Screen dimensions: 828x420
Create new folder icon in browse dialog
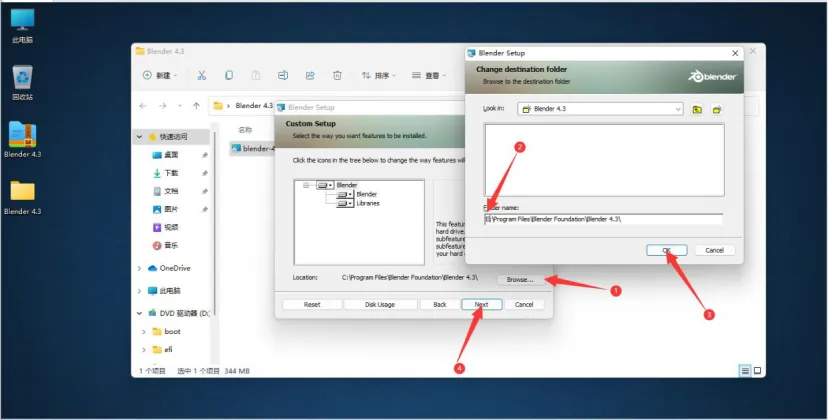point(717,109)
